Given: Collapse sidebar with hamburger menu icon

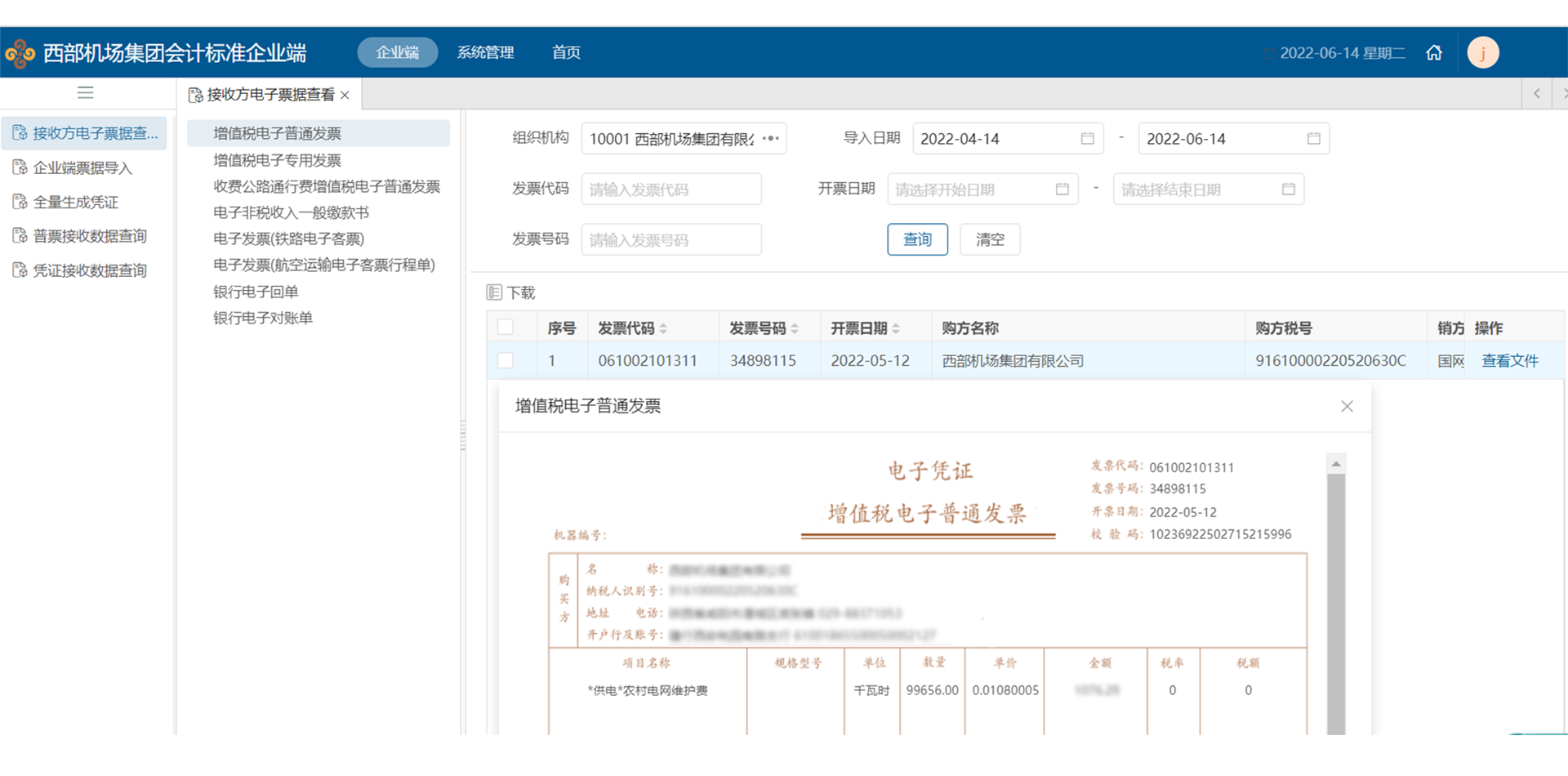Looking at the screenshot, I should pos(85,93).
